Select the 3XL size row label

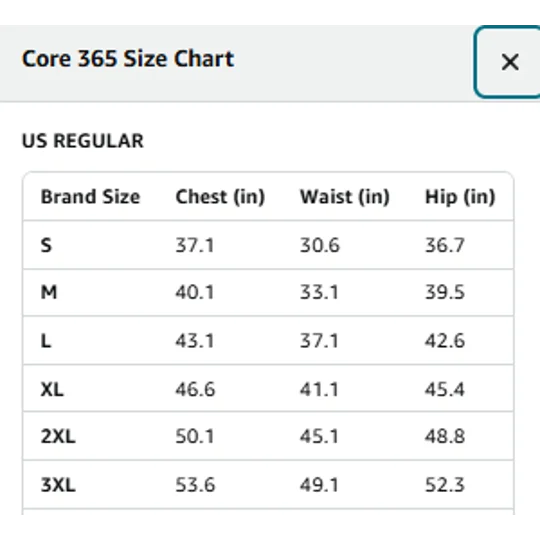pyautogui.click(x=58, y=485)
